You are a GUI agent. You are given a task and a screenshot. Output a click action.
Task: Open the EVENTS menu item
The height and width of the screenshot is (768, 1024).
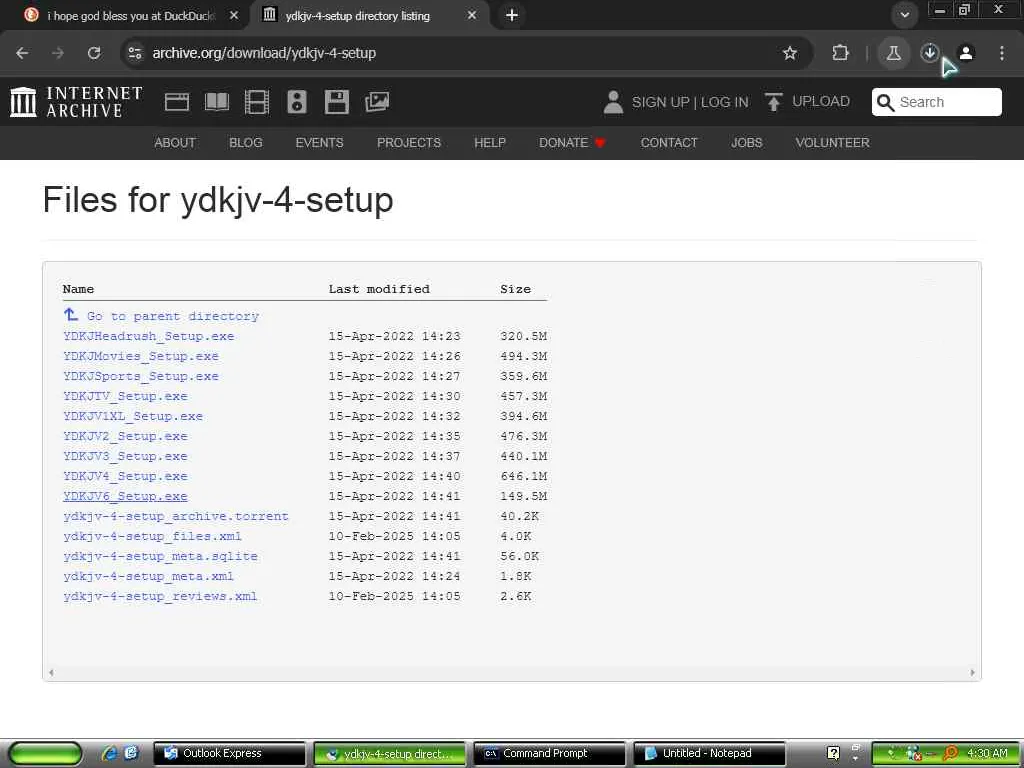[x=319, y=142]
